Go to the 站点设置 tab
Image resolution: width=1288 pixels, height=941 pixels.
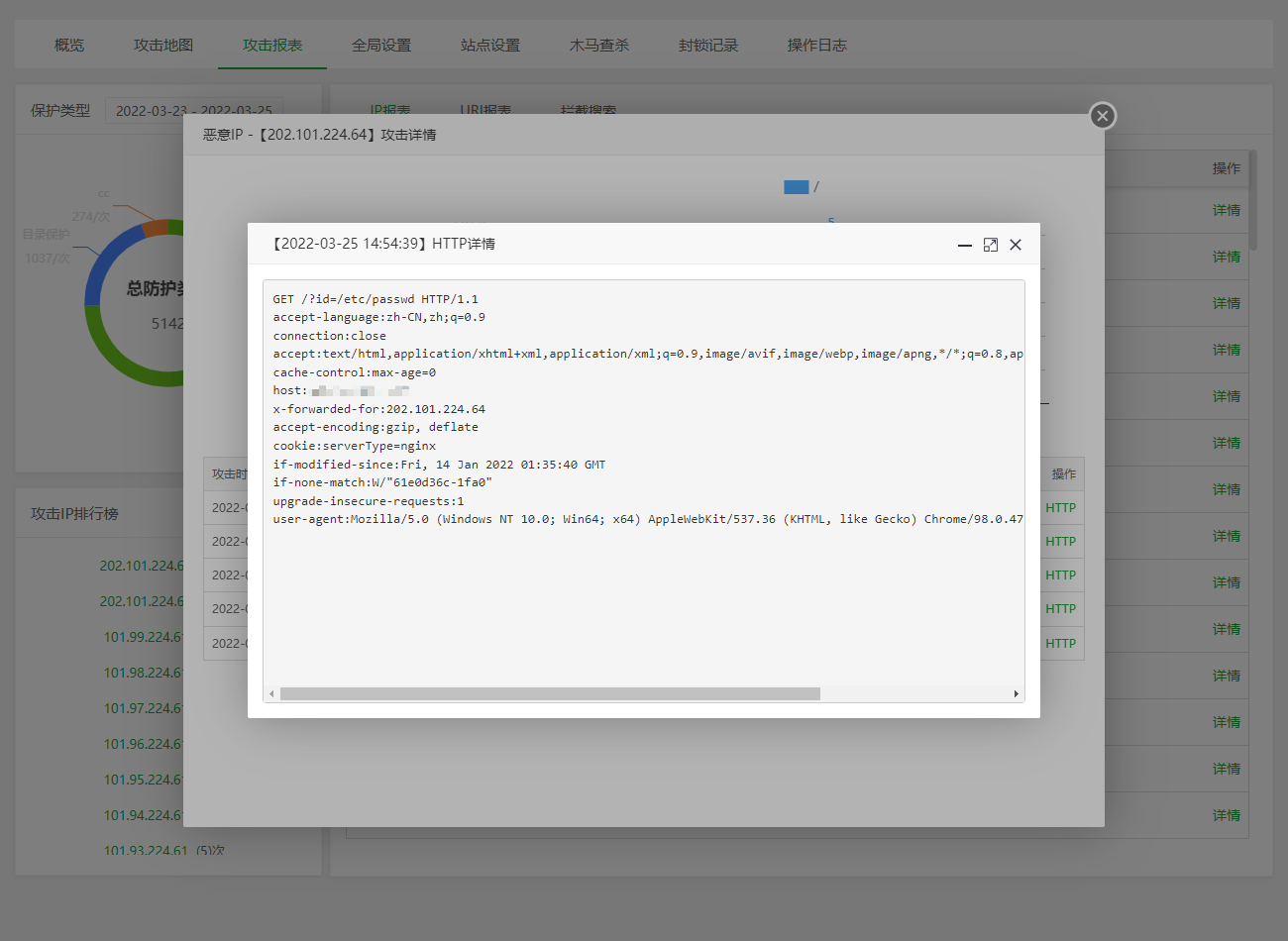[x=490, y=46]
